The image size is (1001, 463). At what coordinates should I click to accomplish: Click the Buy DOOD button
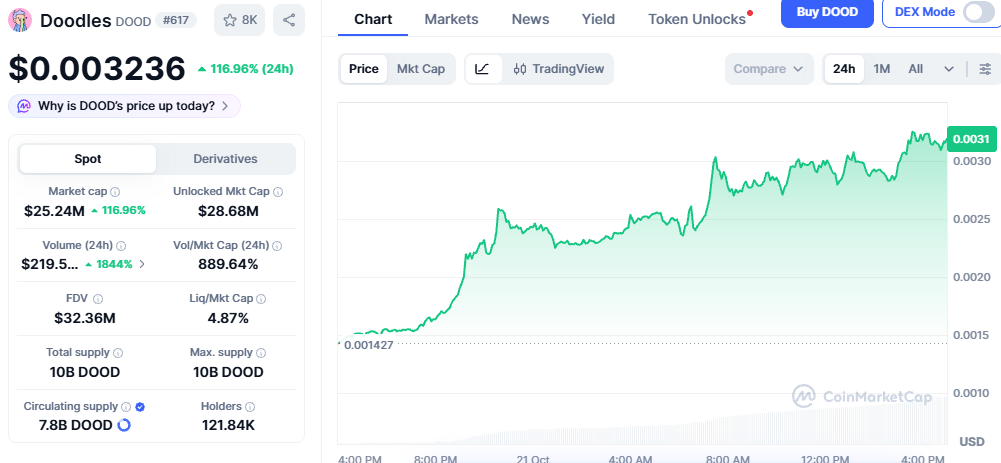(x=827, y=12)
